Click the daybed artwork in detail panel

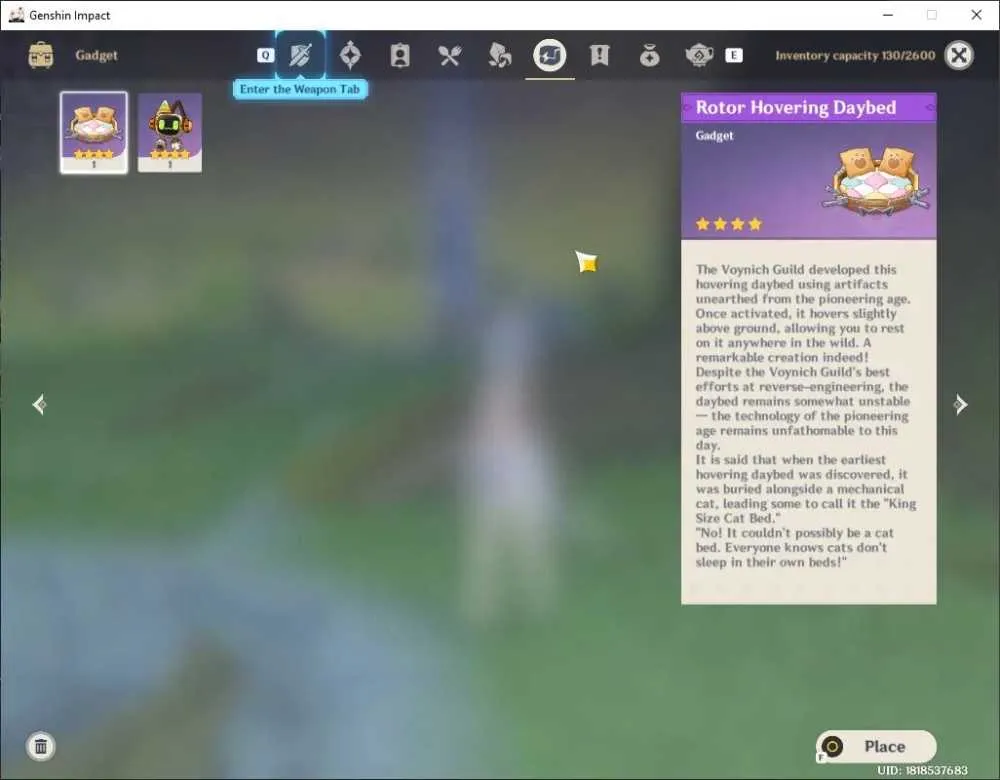(877, 180)
